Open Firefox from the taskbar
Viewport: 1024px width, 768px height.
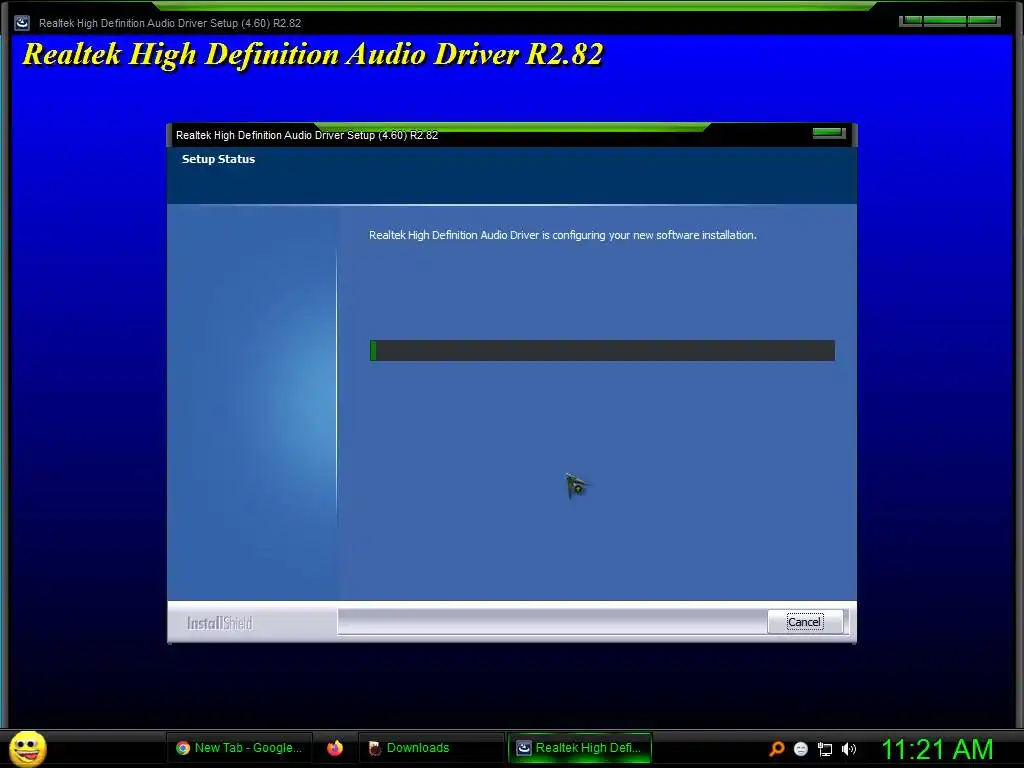pyautogui.click(x=335, y=748)
